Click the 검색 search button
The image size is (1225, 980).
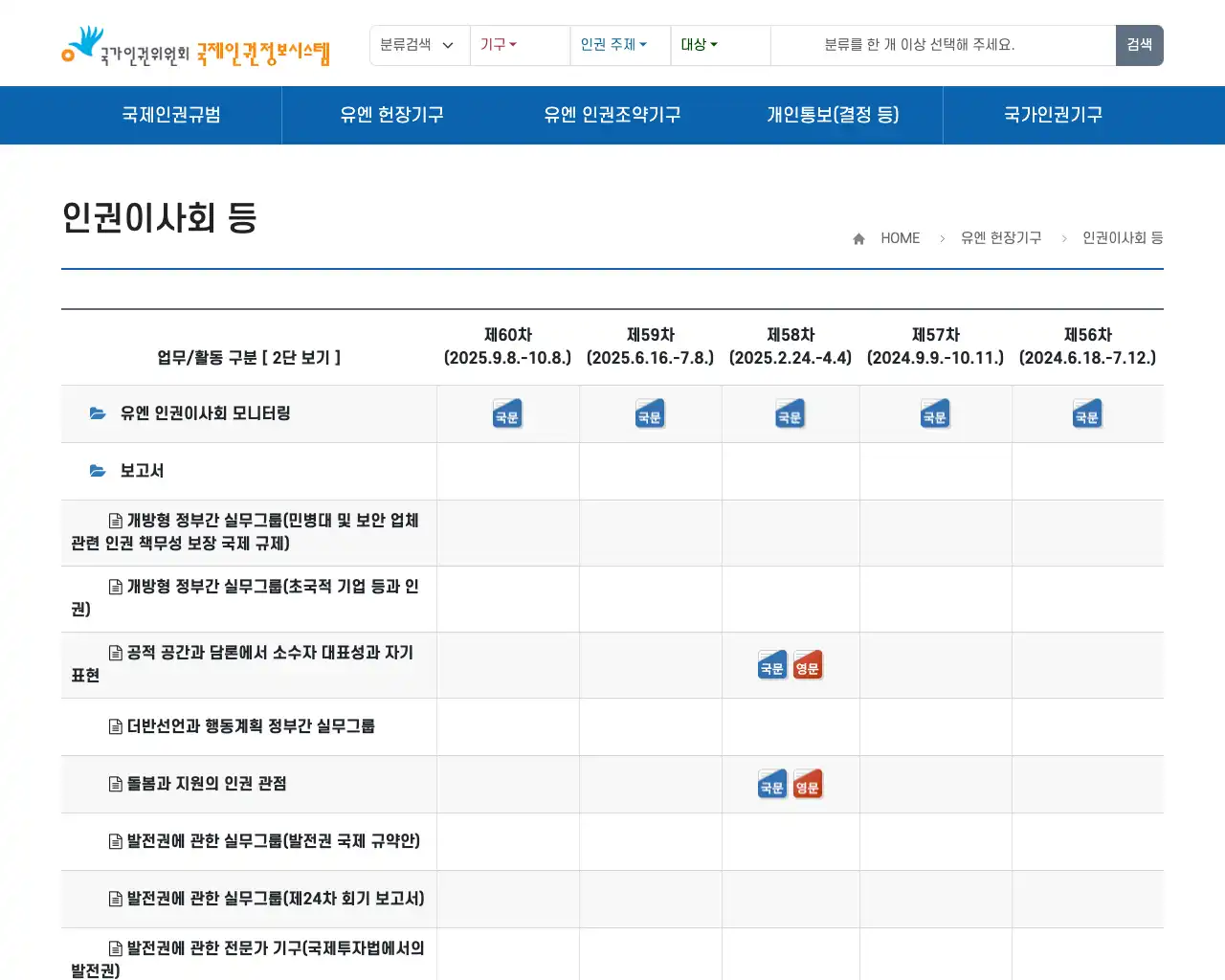click(1139, 45)
